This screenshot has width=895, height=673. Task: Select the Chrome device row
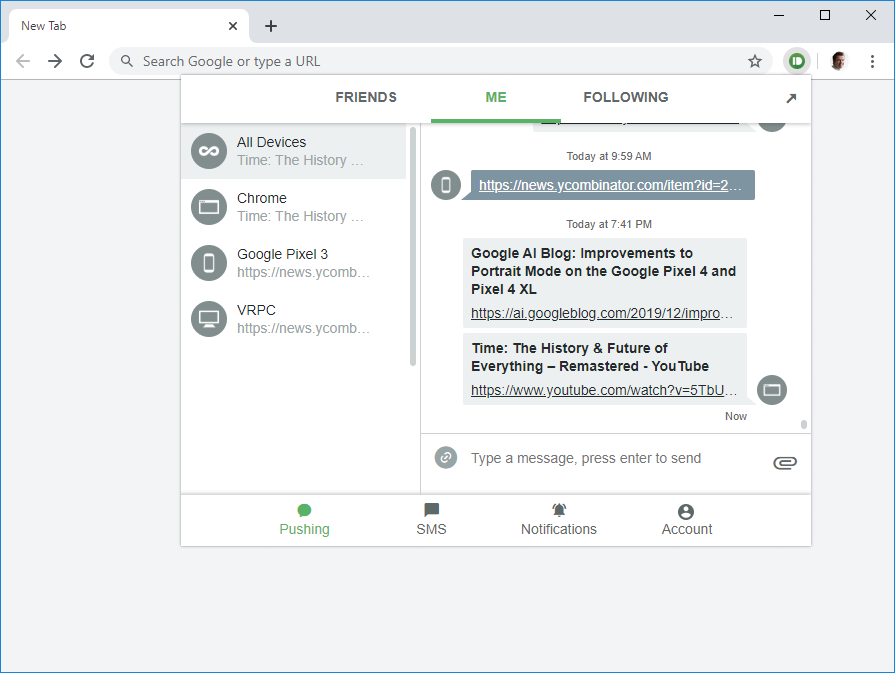[x=293, y=207]
